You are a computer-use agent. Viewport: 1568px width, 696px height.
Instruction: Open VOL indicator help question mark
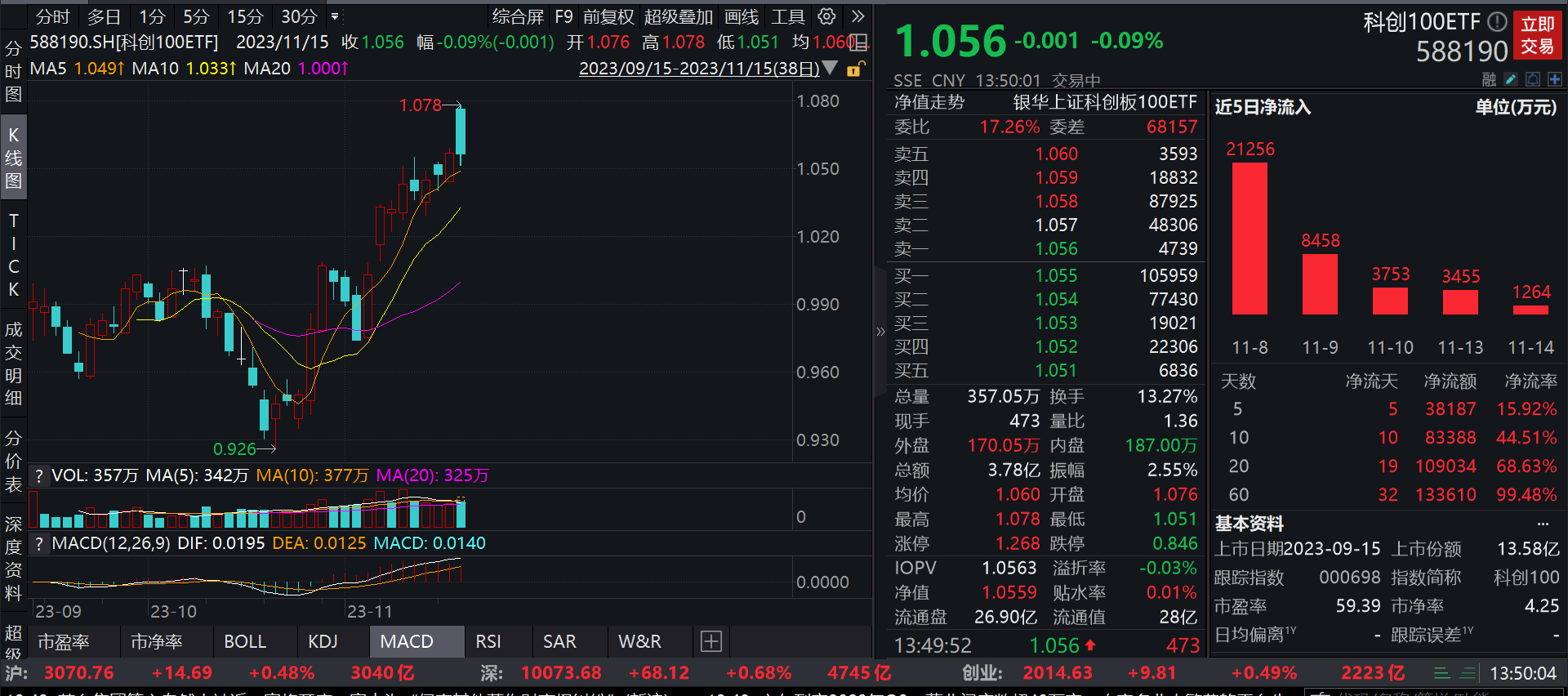coord(38,475)
